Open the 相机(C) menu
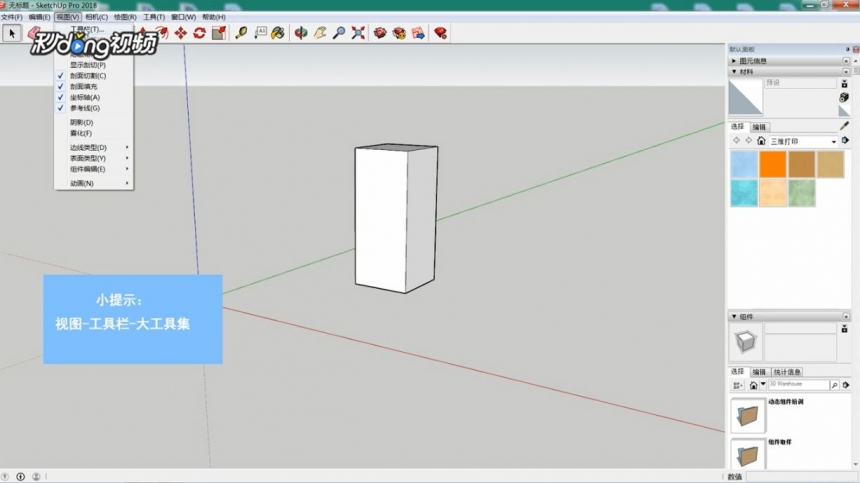860x483 pixels. 97,18
